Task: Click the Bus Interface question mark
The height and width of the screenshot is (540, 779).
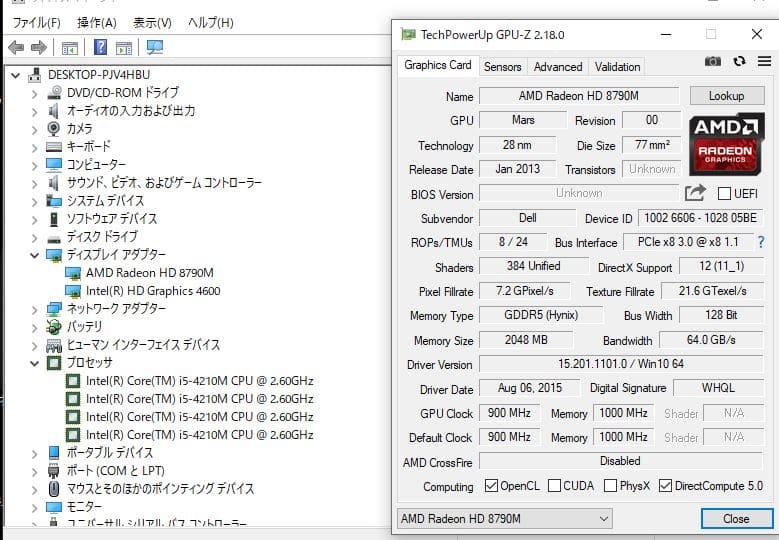Action: pyautogui.click(x=761, y=242)
